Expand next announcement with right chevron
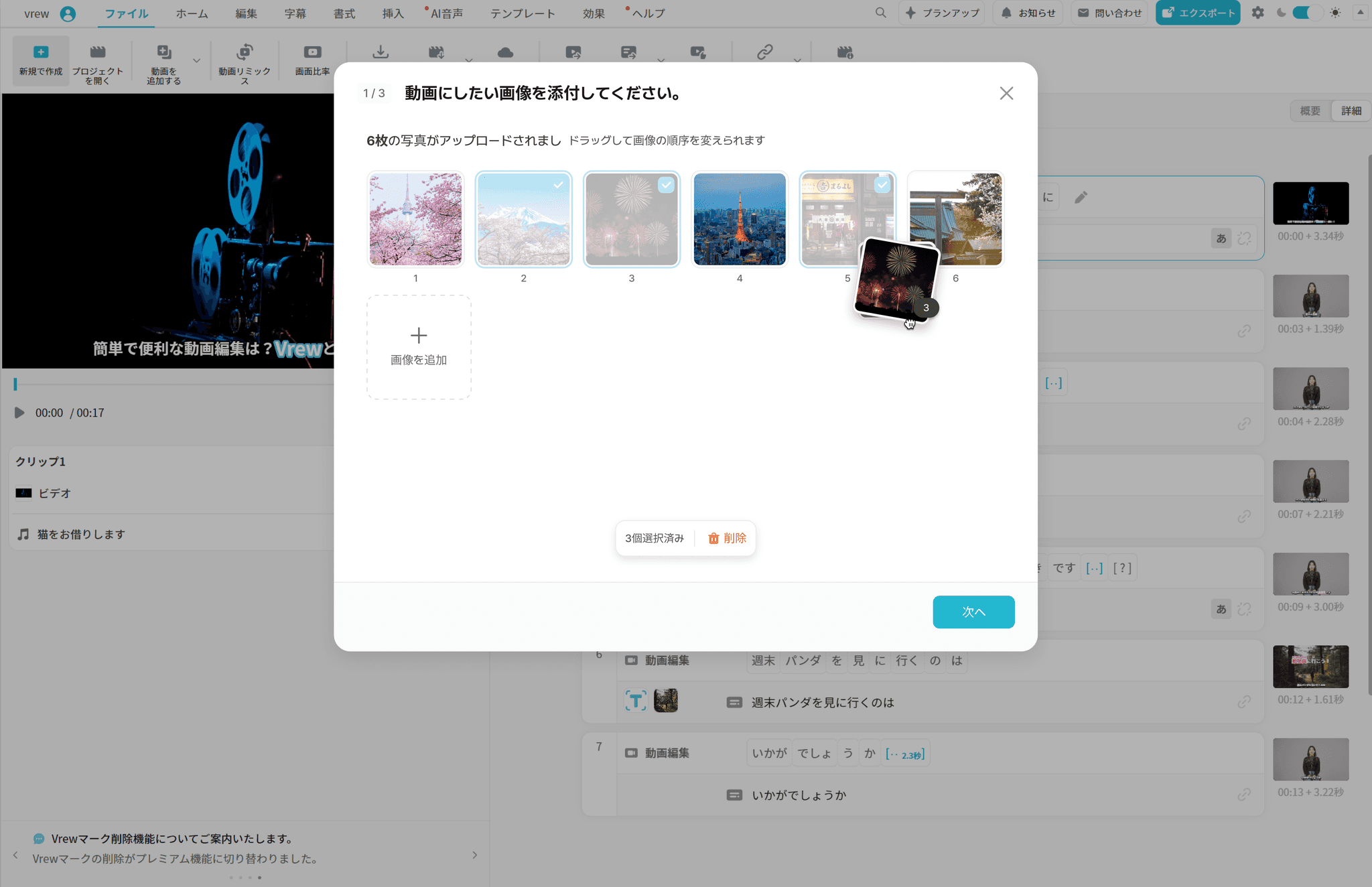The width and height of the screenshot is (1372, 887). point(474,855)
